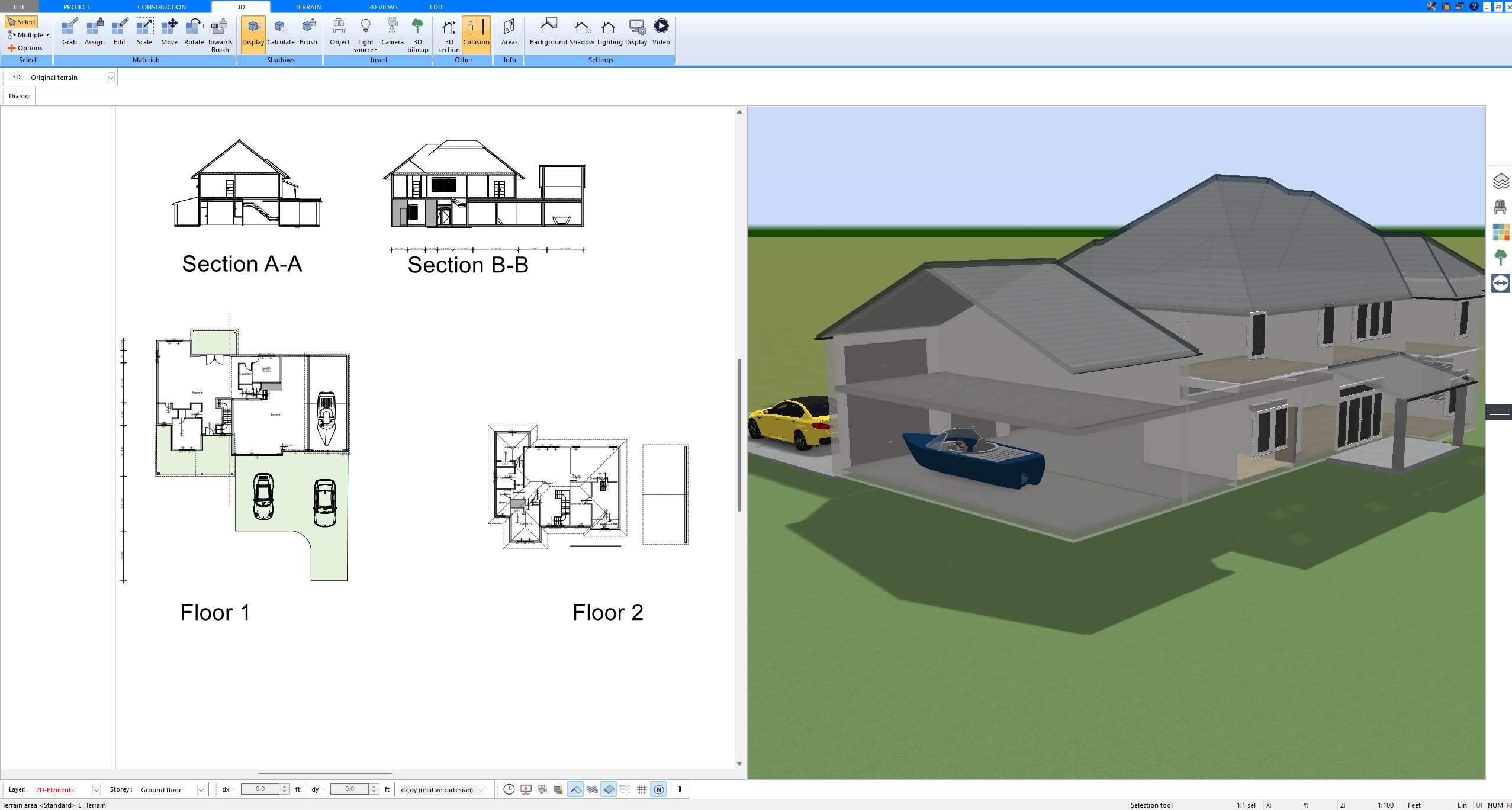Select the Grab material tool
Screen dimensions: 1512x810
tap(69, 33)
